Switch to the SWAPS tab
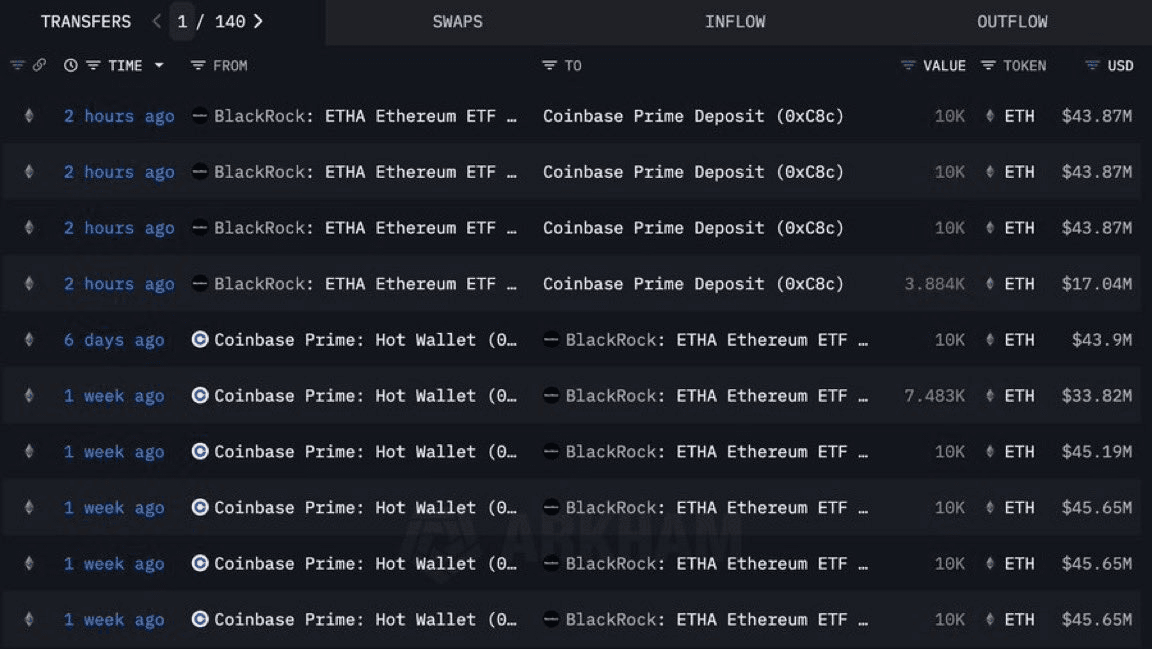Image resolution: width=1152 pixels, height=649 pixels. click(457, 22)
